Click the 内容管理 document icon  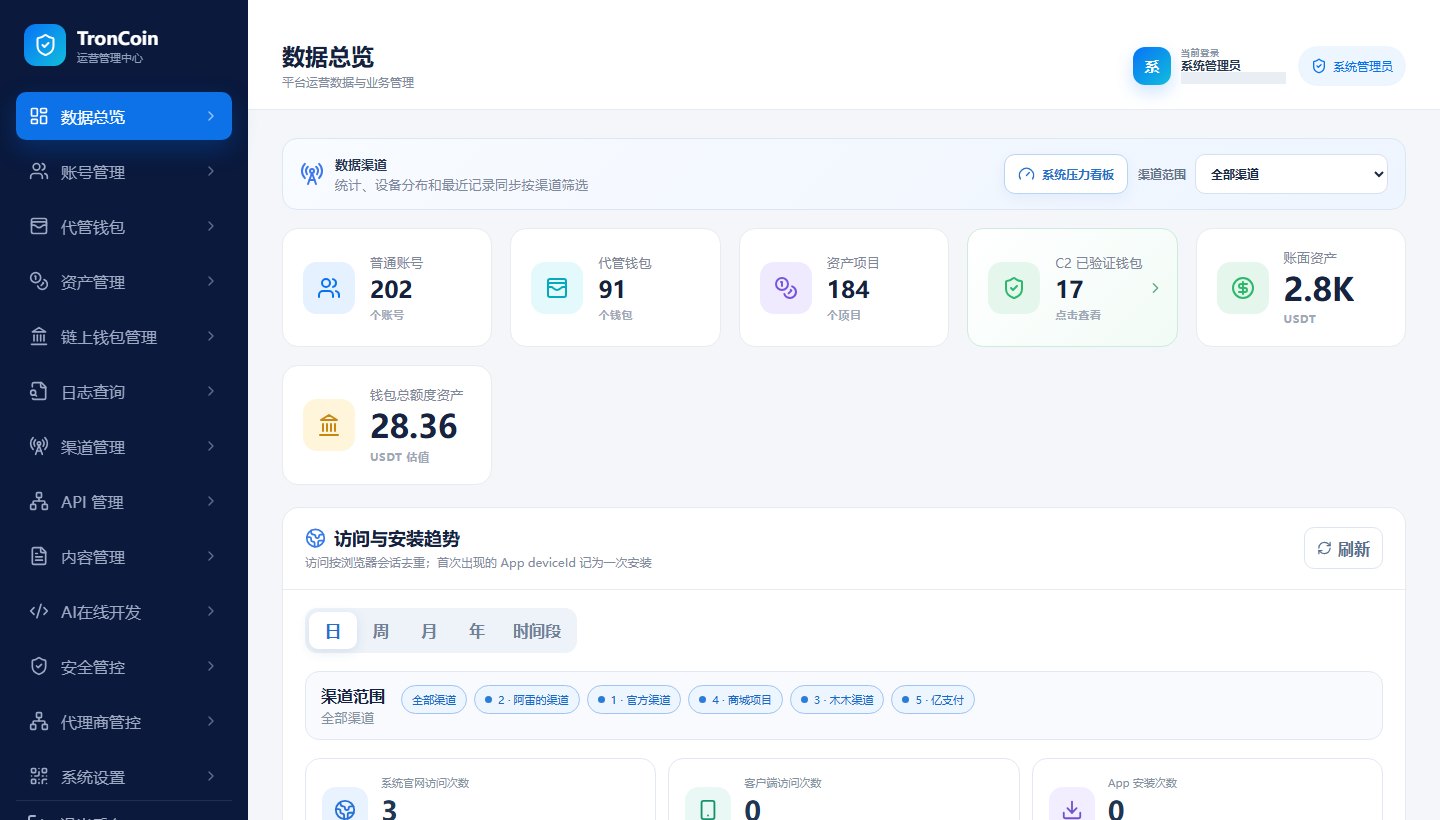click(x=39, y=556)
